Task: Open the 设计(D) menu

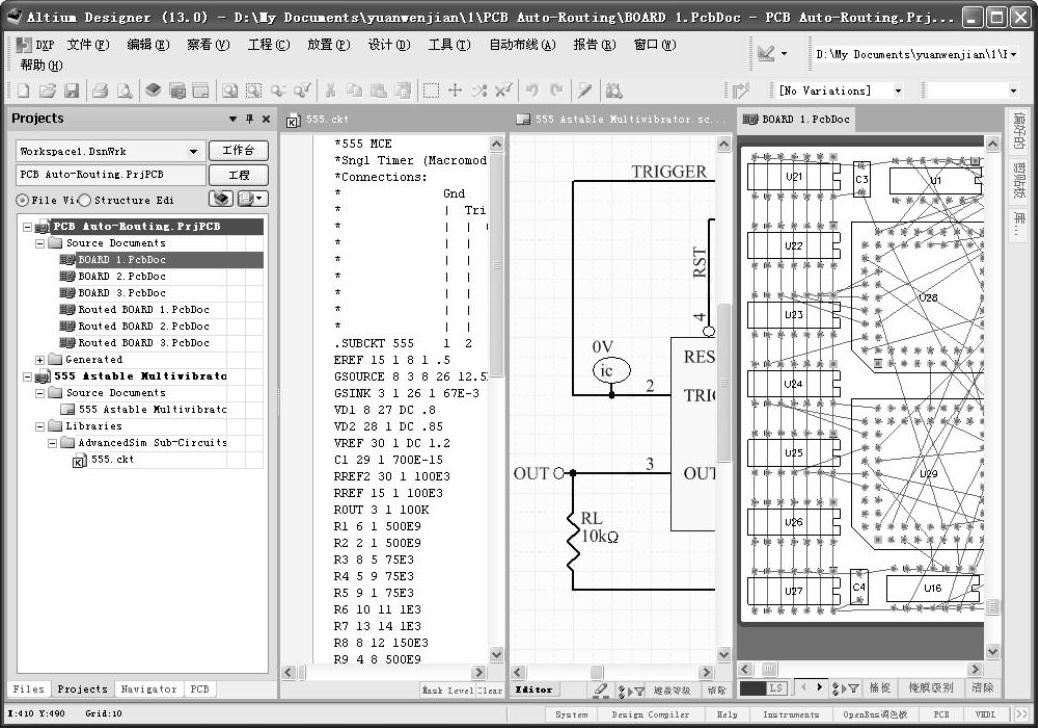Action: (389, 44)
